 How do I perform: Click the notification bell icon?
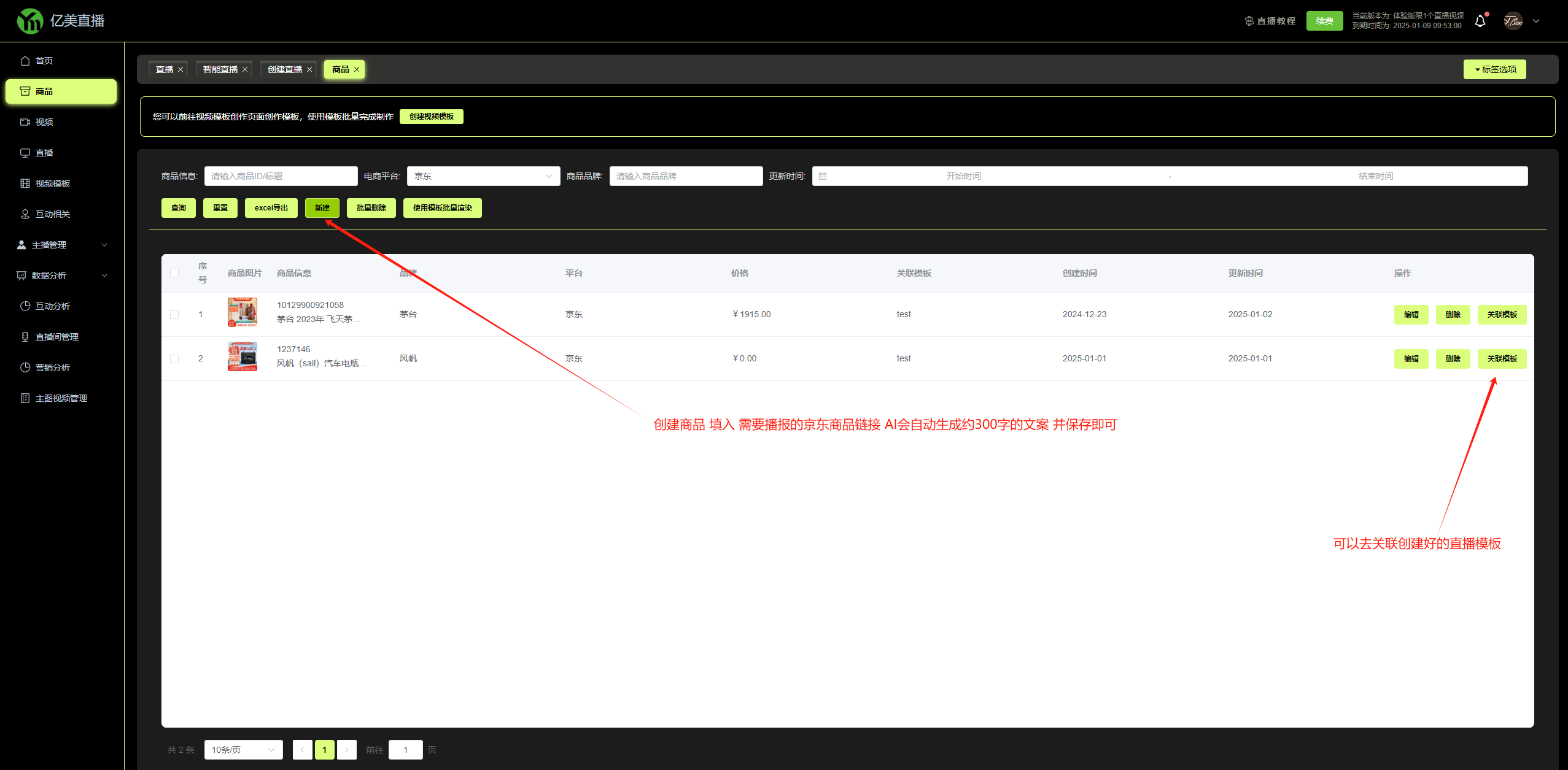tap(1480, 21)
